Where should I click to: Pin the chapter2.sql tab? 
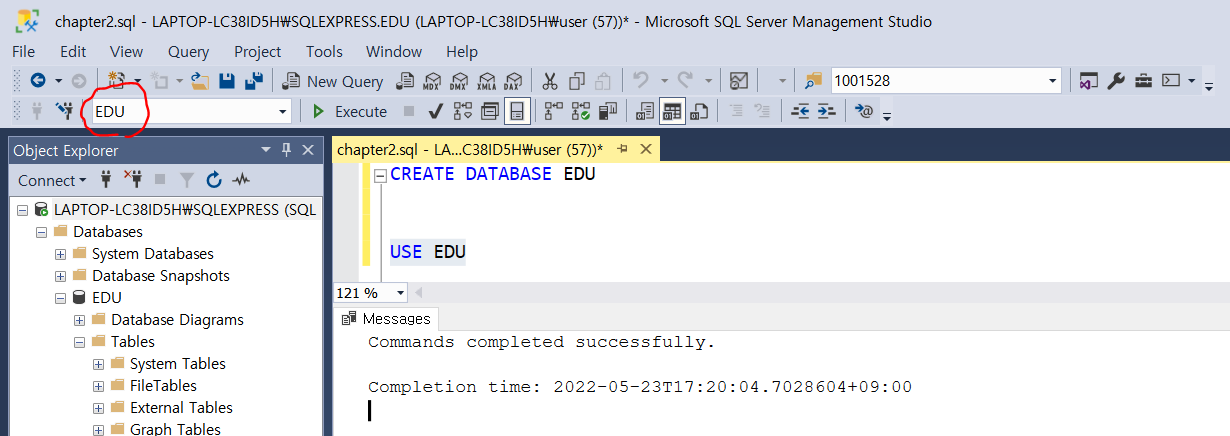(622, 149)
